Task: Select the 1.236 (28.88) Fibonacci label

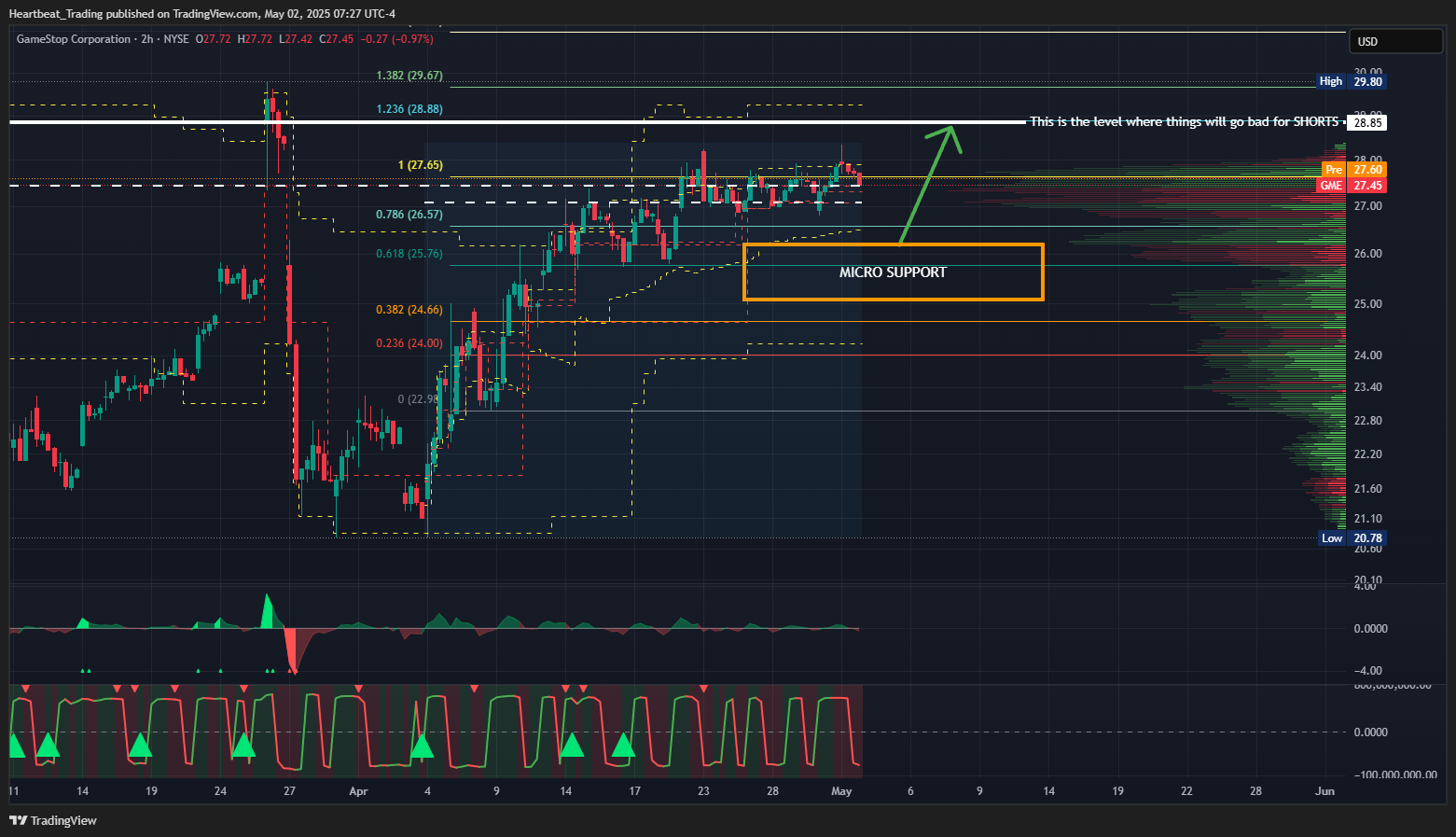Action: [x=409, y=109]
